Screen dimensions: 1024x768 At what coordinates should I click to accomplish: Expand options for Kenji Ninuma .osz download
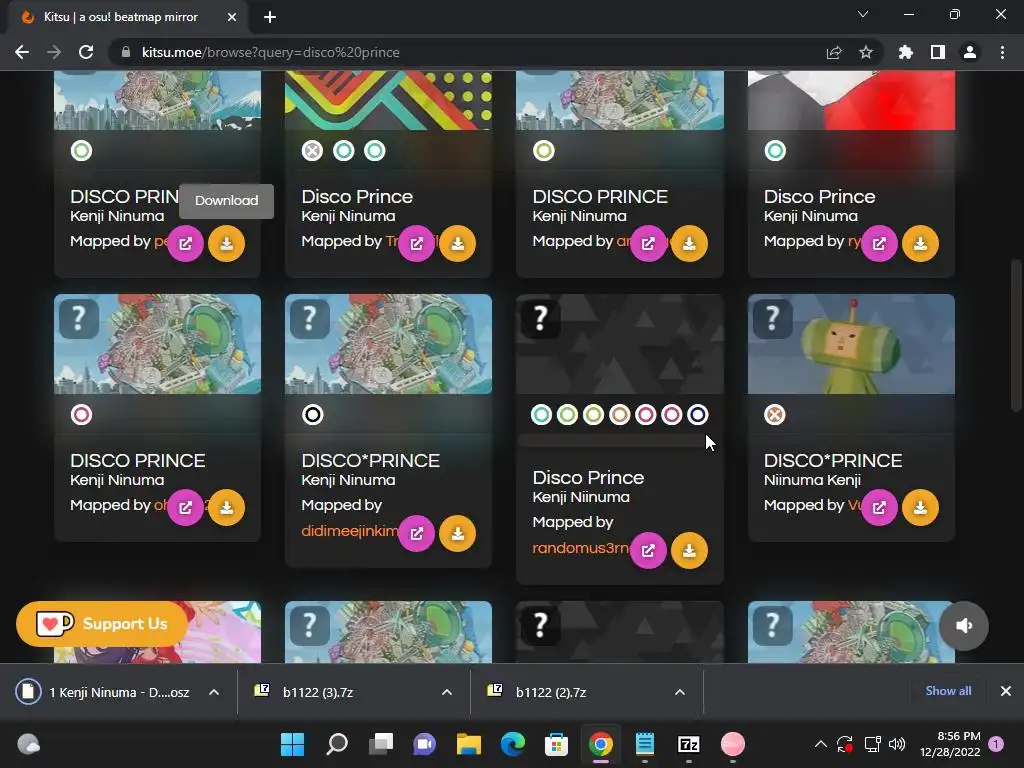coord(214,692)
